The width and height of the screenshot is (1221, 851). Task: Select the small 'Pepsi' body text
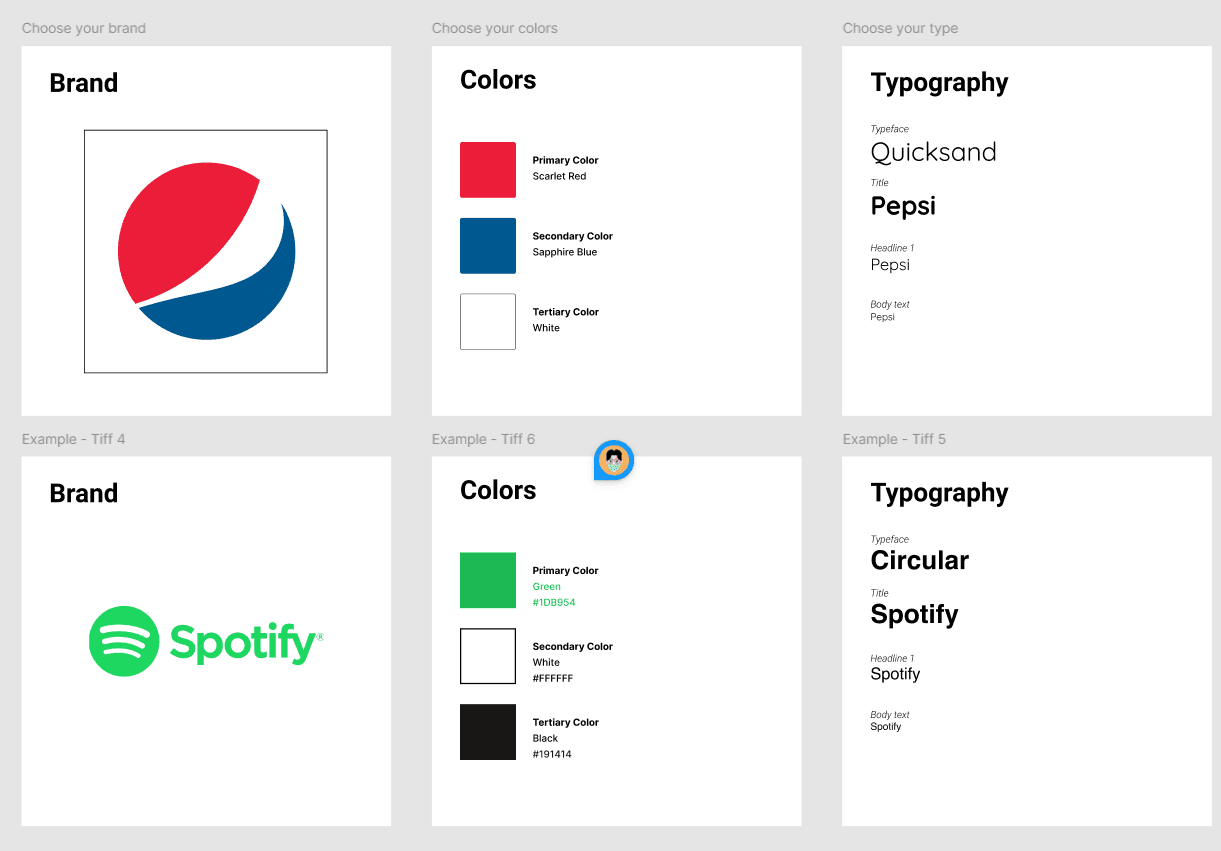882,317
